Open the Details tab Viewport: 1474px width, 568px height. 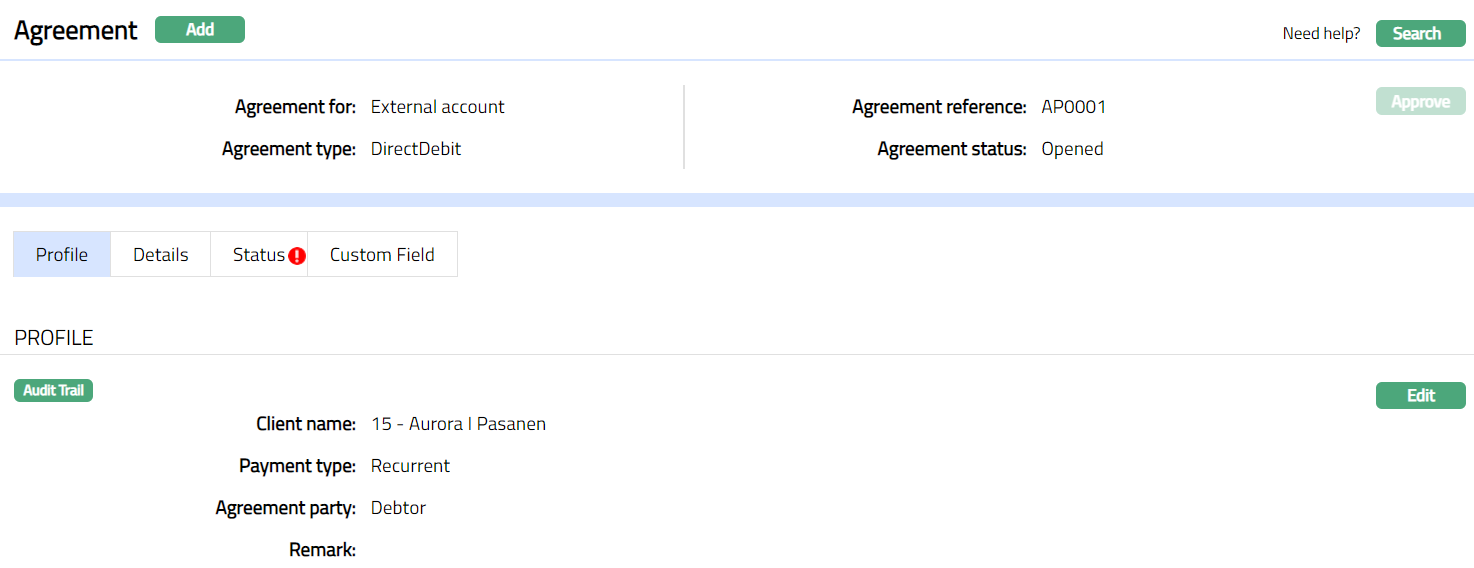click(x=161, y=255)
